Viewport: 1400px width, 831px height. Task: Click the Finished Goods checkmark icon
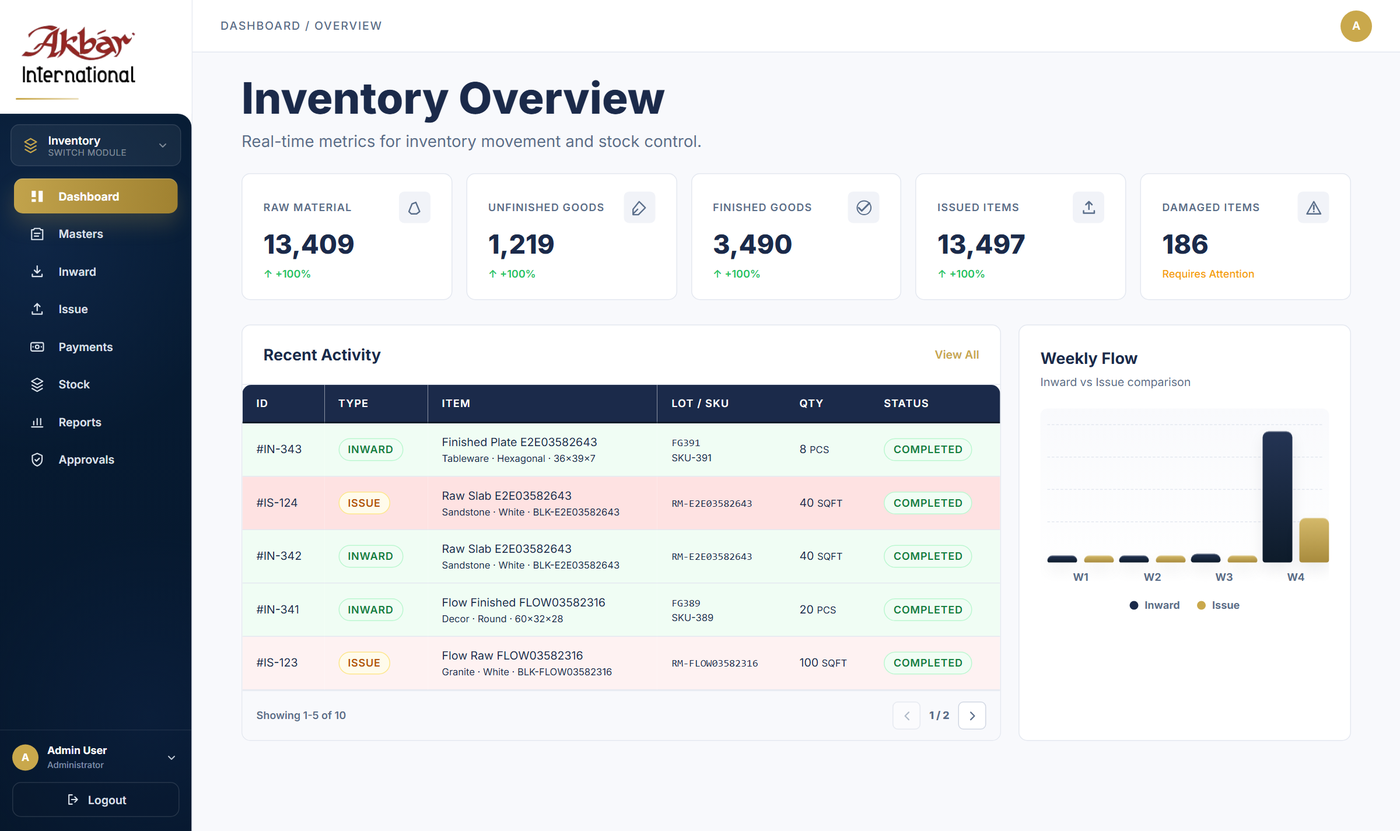coord(864,207)
